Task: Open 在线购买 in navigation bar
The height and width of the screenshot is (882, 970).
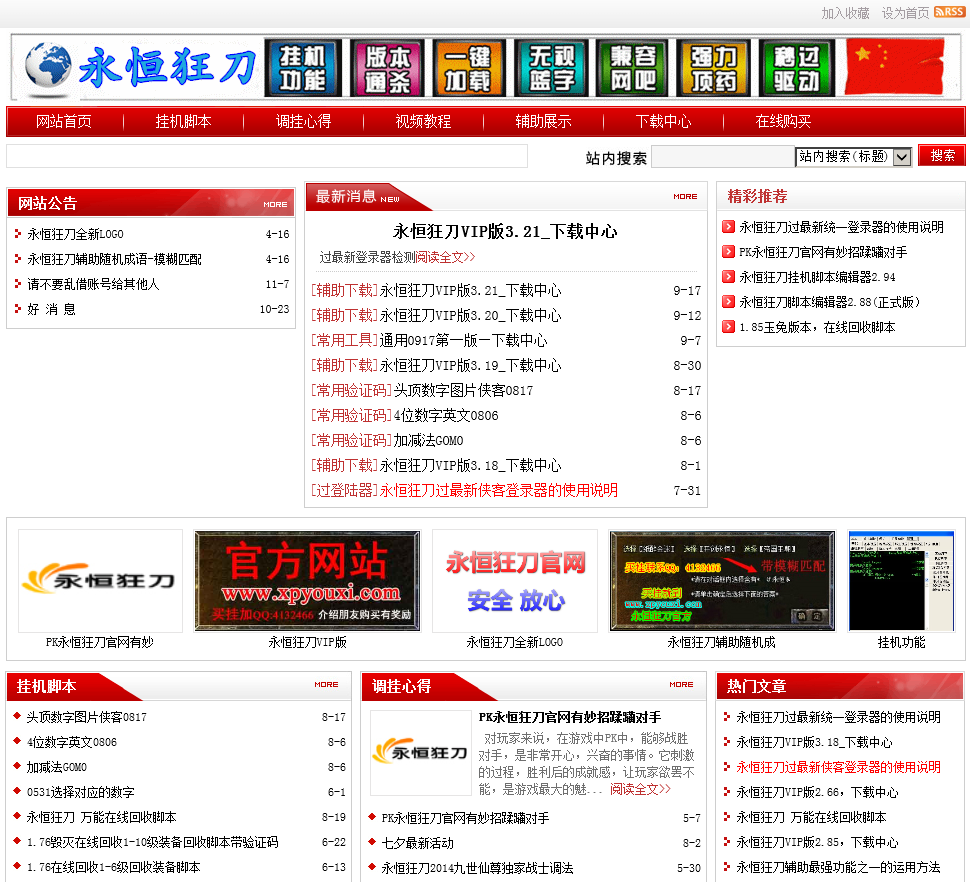Action: click(784, 121)
